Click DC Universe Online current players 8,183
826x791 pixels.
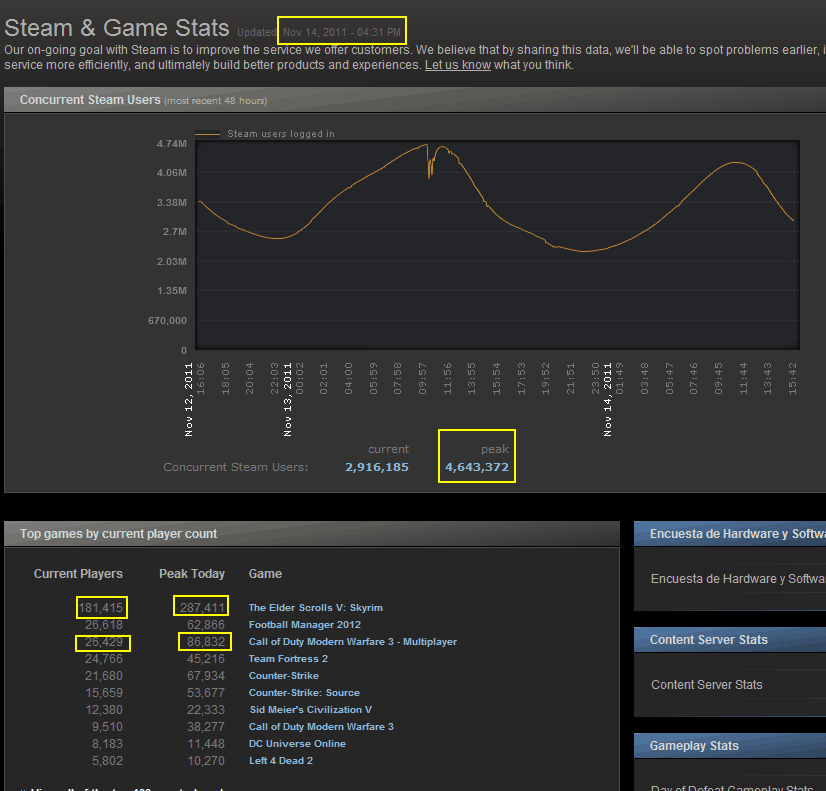click(x=107, y=744)
